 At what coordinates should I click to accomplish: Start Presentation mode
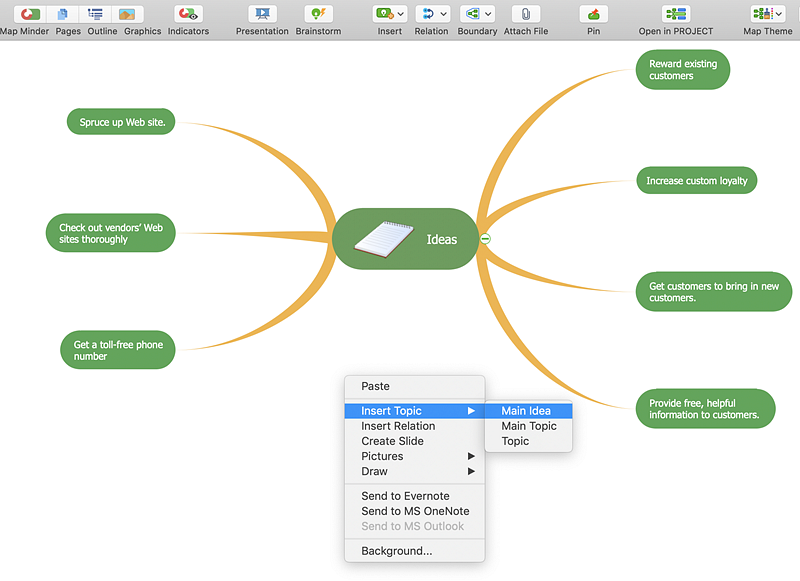(x=262, y=14)
